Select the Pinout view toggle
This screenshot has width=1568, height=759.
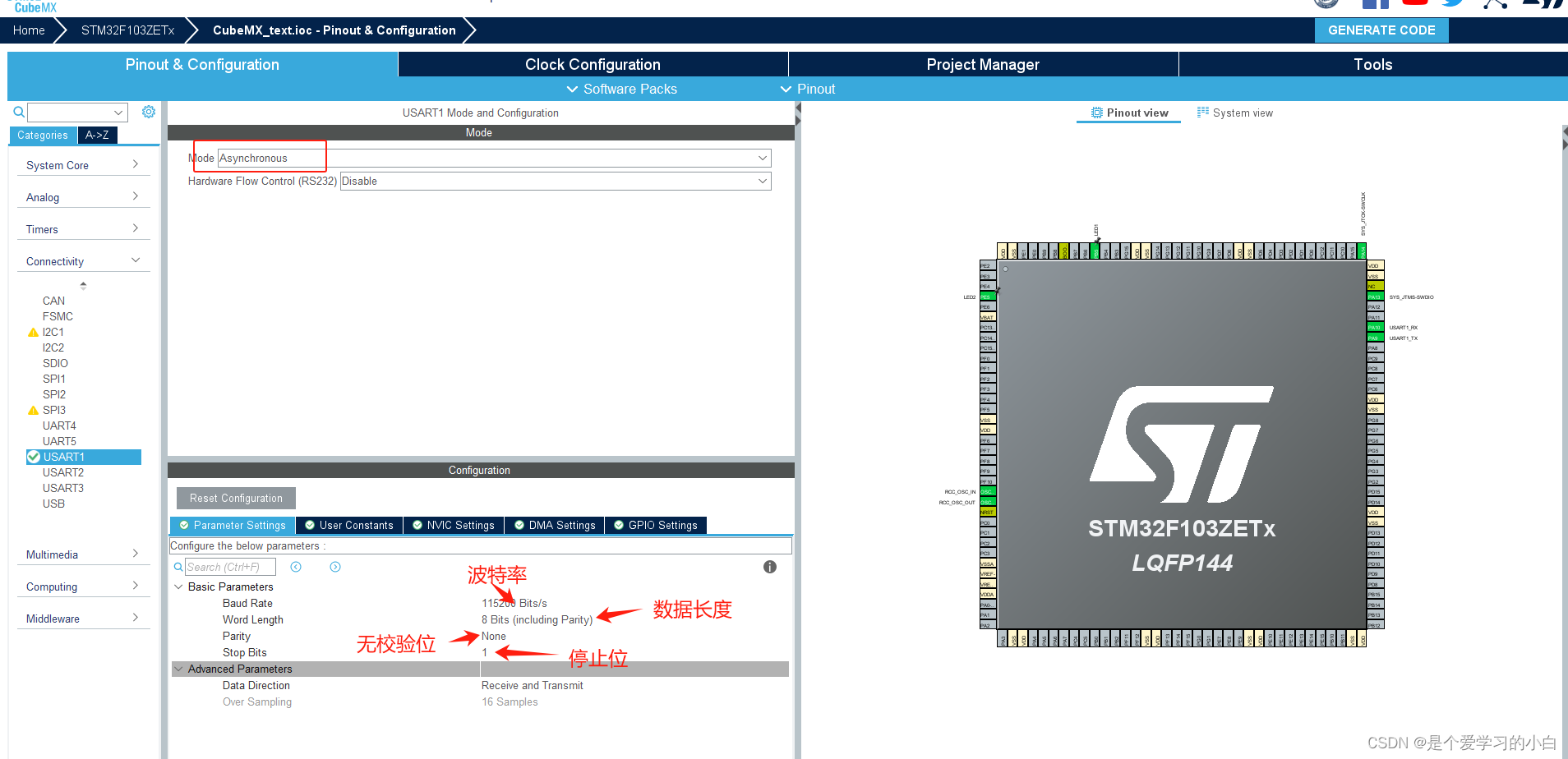coord(1128,113)
